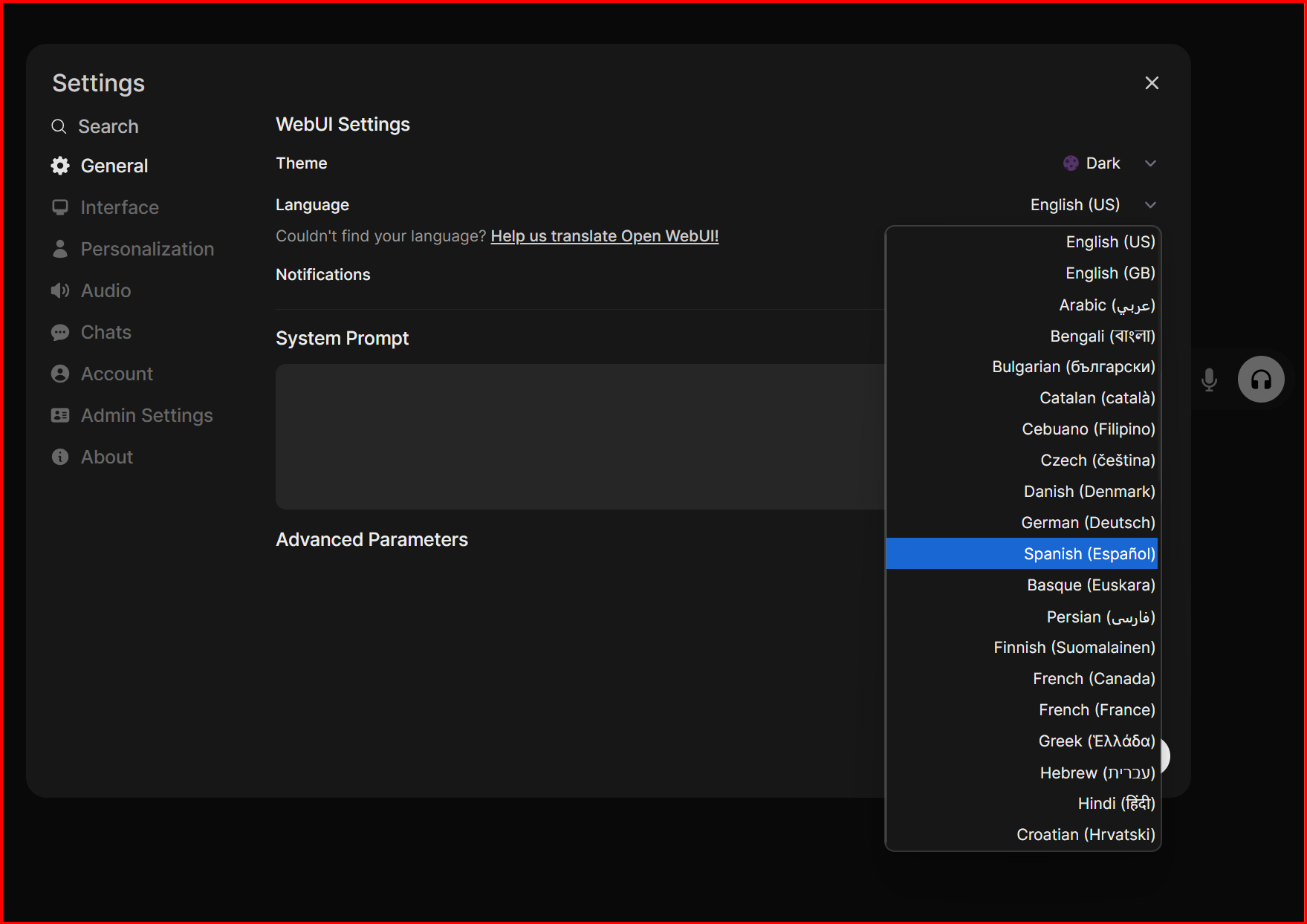Screen dimensions: 1307x924
Task: Choose Cebuano (Filipino) option
Action: click(1022, 429)
